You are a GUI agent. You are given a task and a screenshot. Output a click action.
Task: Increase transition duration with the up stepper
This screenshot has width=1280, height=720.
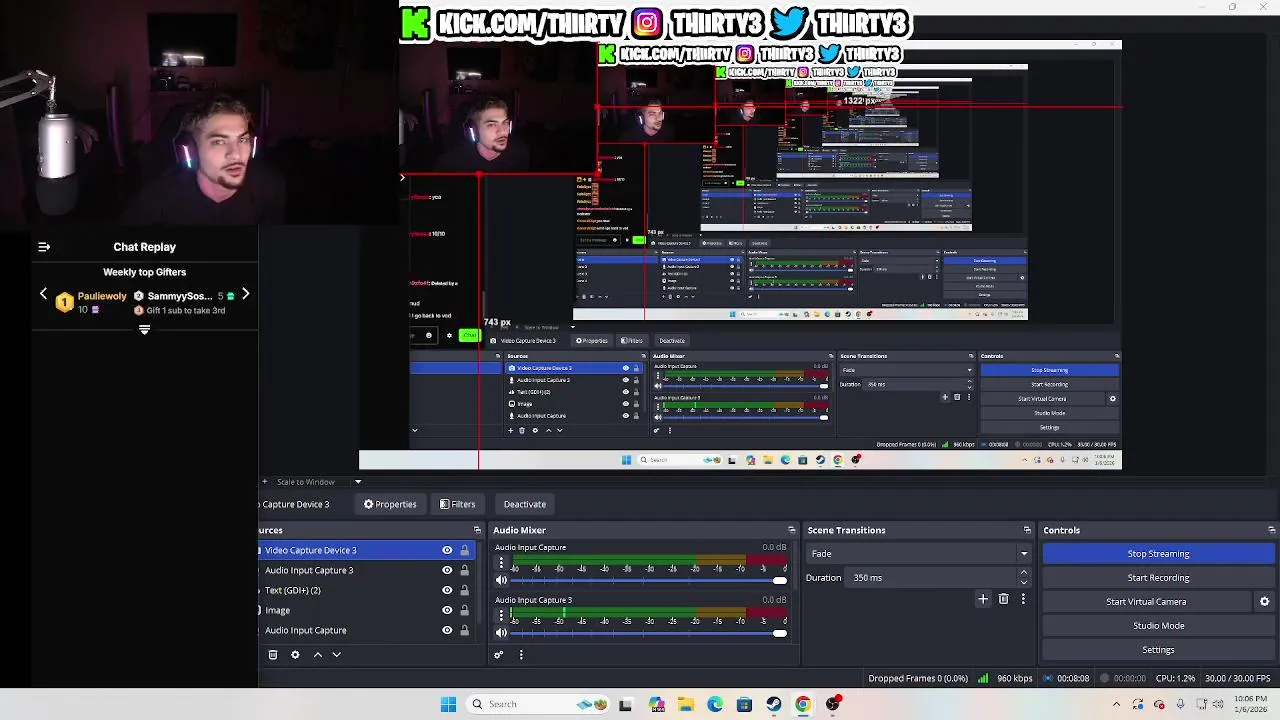tap(1023, 573)
